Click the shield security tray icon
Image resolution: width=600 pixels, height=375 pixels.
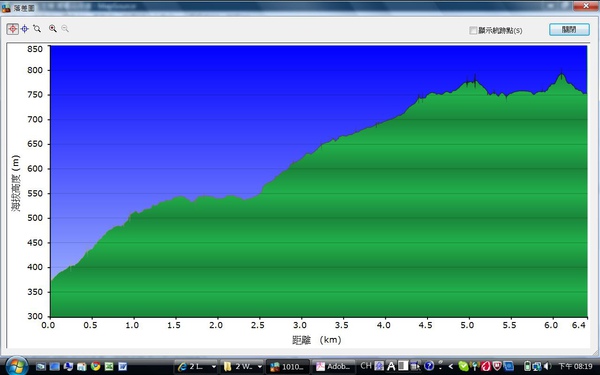pyautogui.click(x=497, y=366)
